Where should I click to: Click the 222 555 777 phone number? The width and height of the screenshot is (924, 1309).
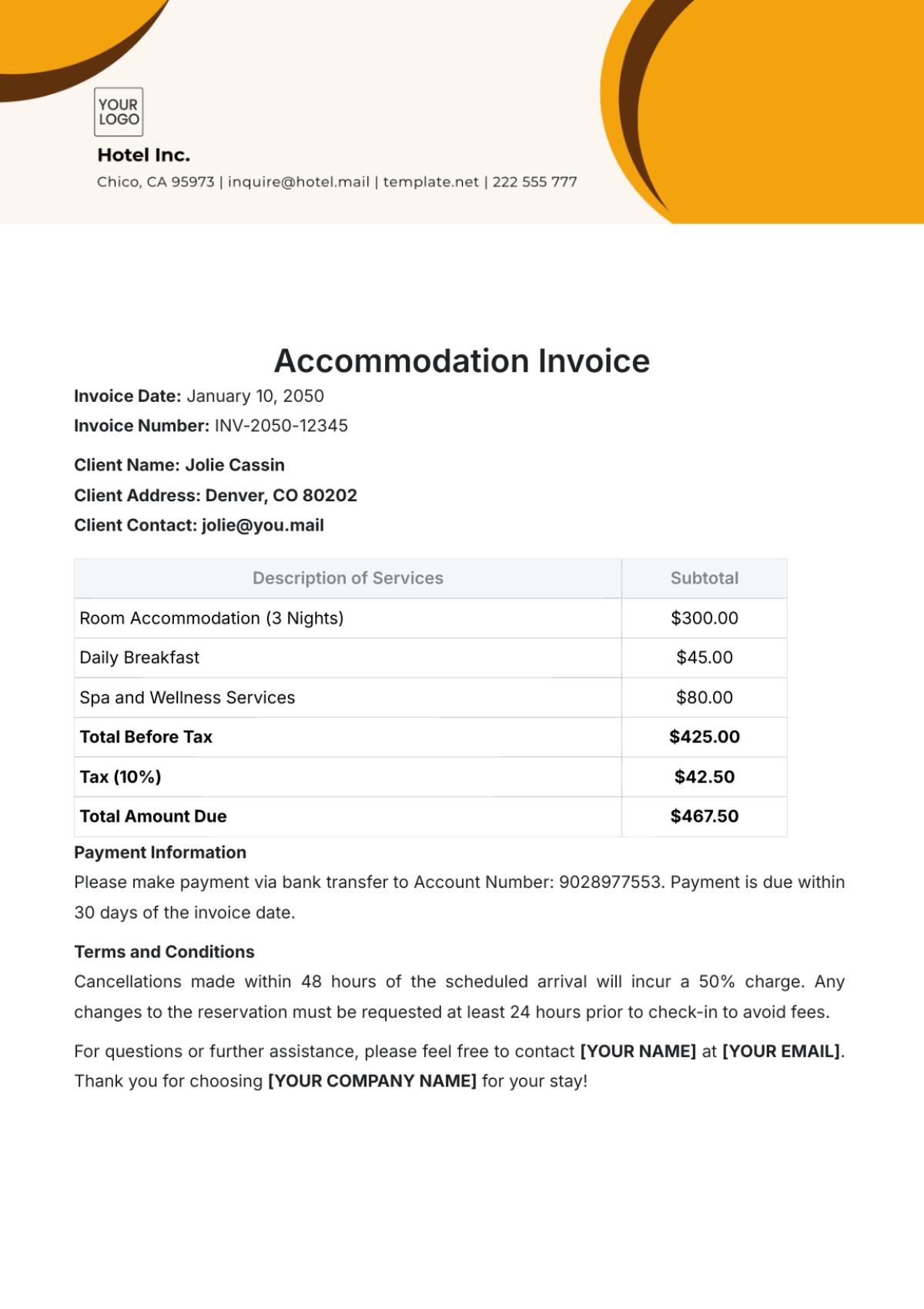point(535,182)
